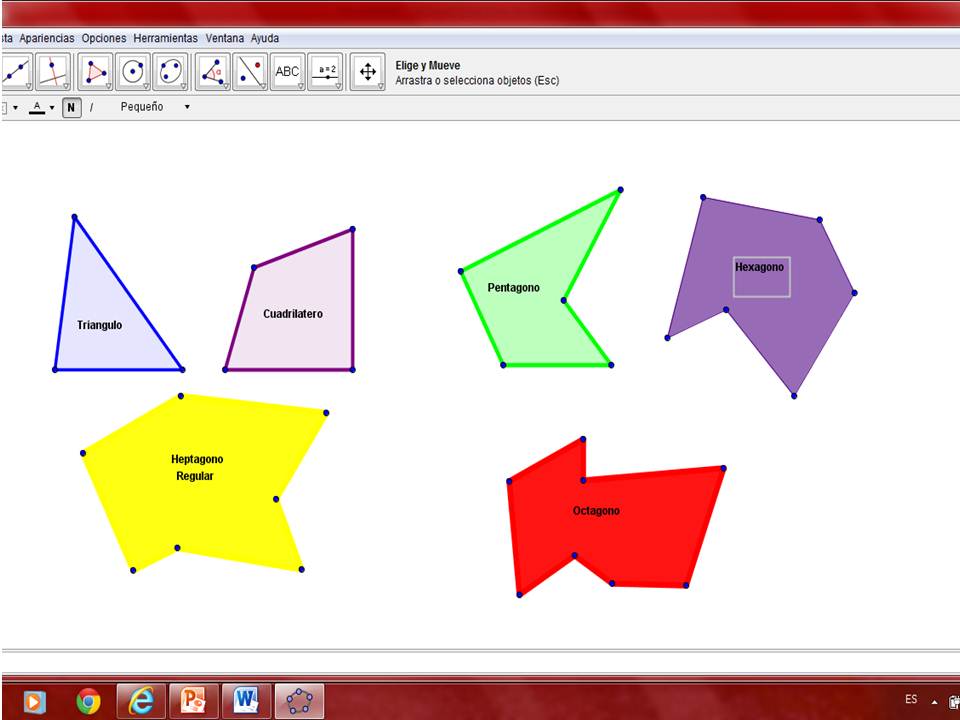This screenshot has height=720, width=960.
Task: Click the inner concave vertex of the pentagon
Action: click(x=564, y=300)
